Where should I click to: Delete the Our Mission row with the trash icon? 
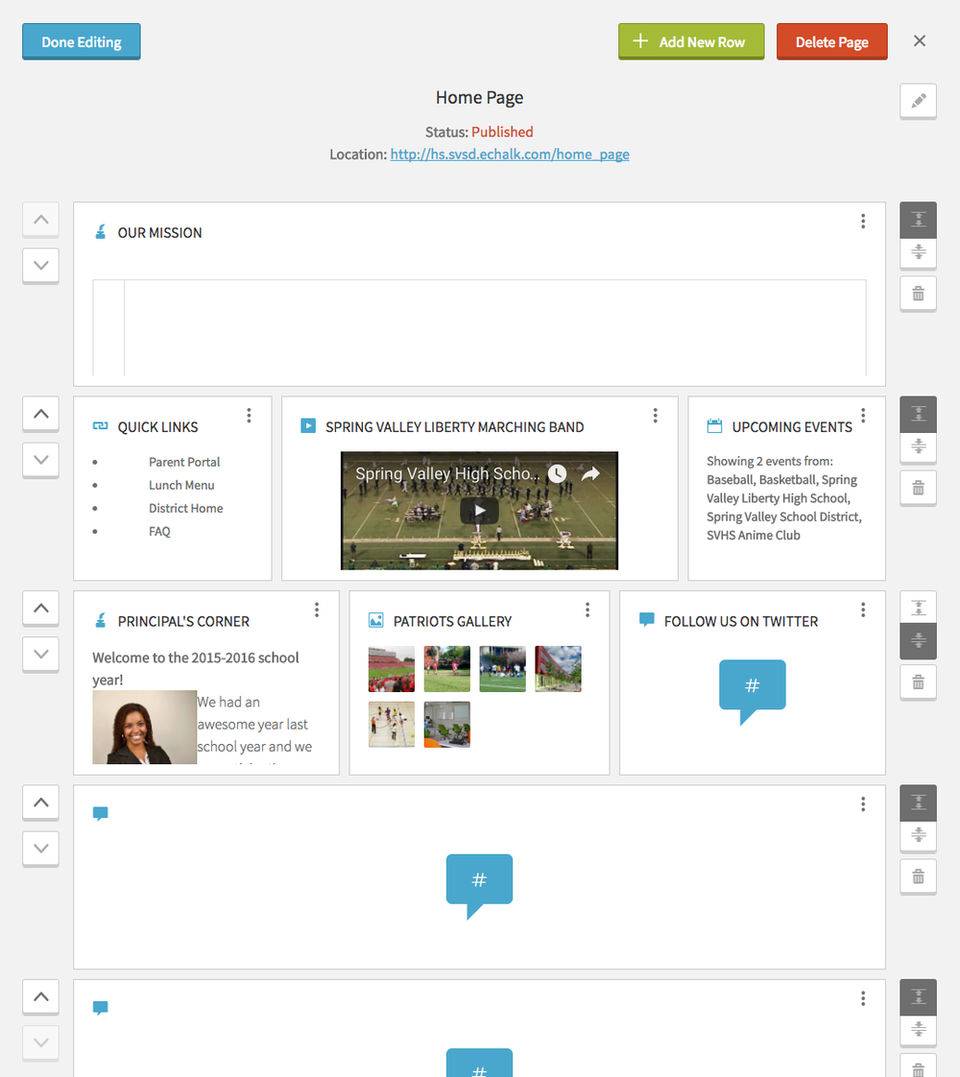coord(918,294)
